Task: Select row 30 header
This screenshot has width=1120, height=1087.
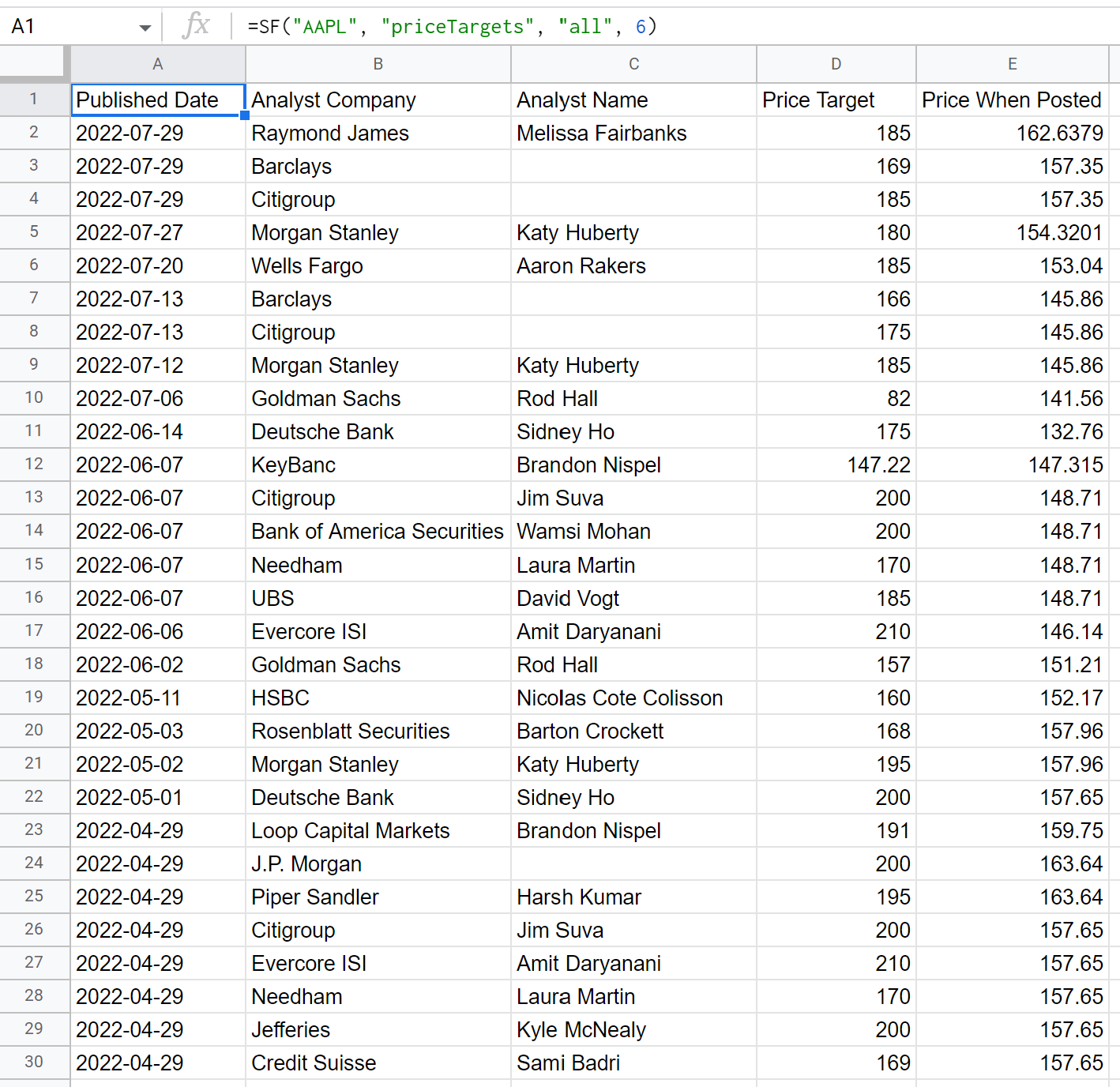Action: pyautogui.click(x=34, y=1063)
